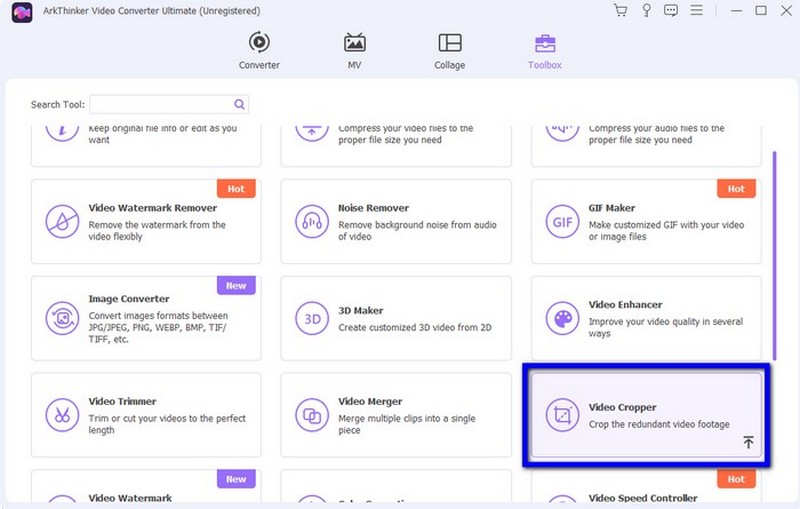Click 'Create customized 3D video from 2D' text

414,327
